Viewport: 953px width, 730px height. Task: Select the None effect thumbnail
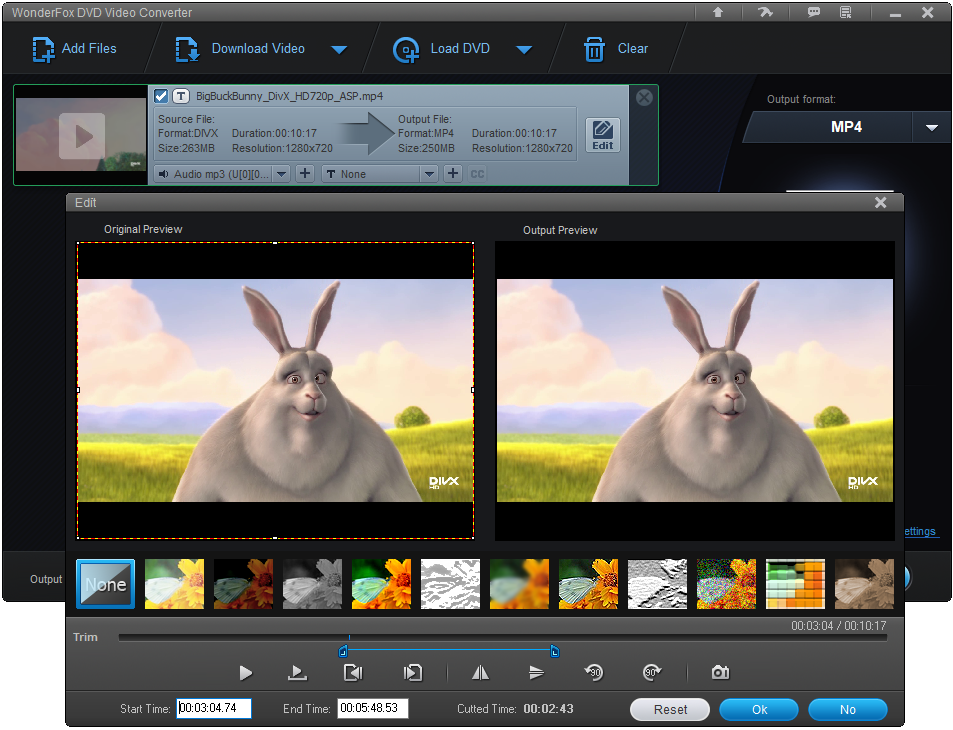104,583
